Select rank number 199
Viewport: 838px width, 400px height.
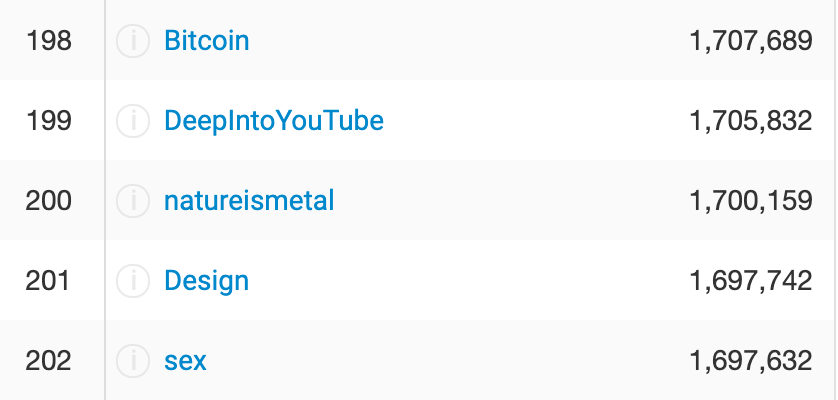click(49, 121)
